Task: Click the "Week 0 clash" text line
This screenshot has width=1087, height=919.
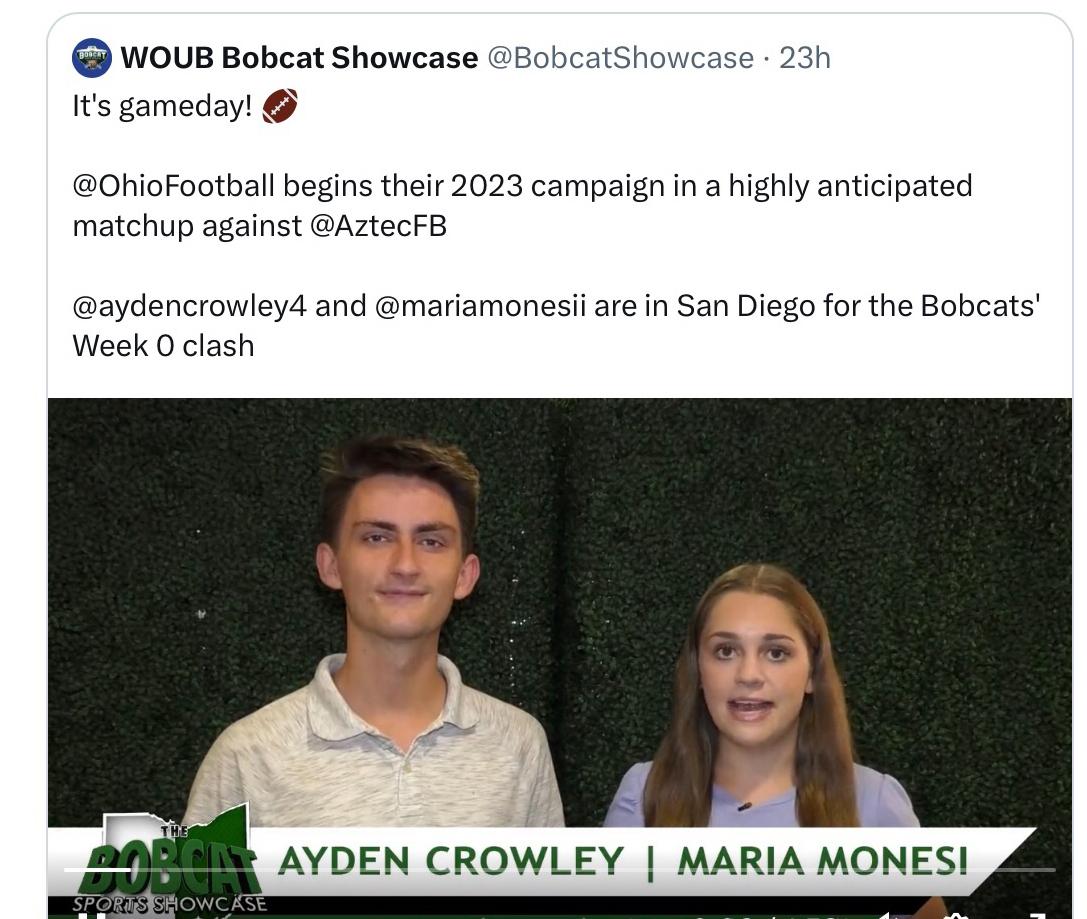Action: 164,346
